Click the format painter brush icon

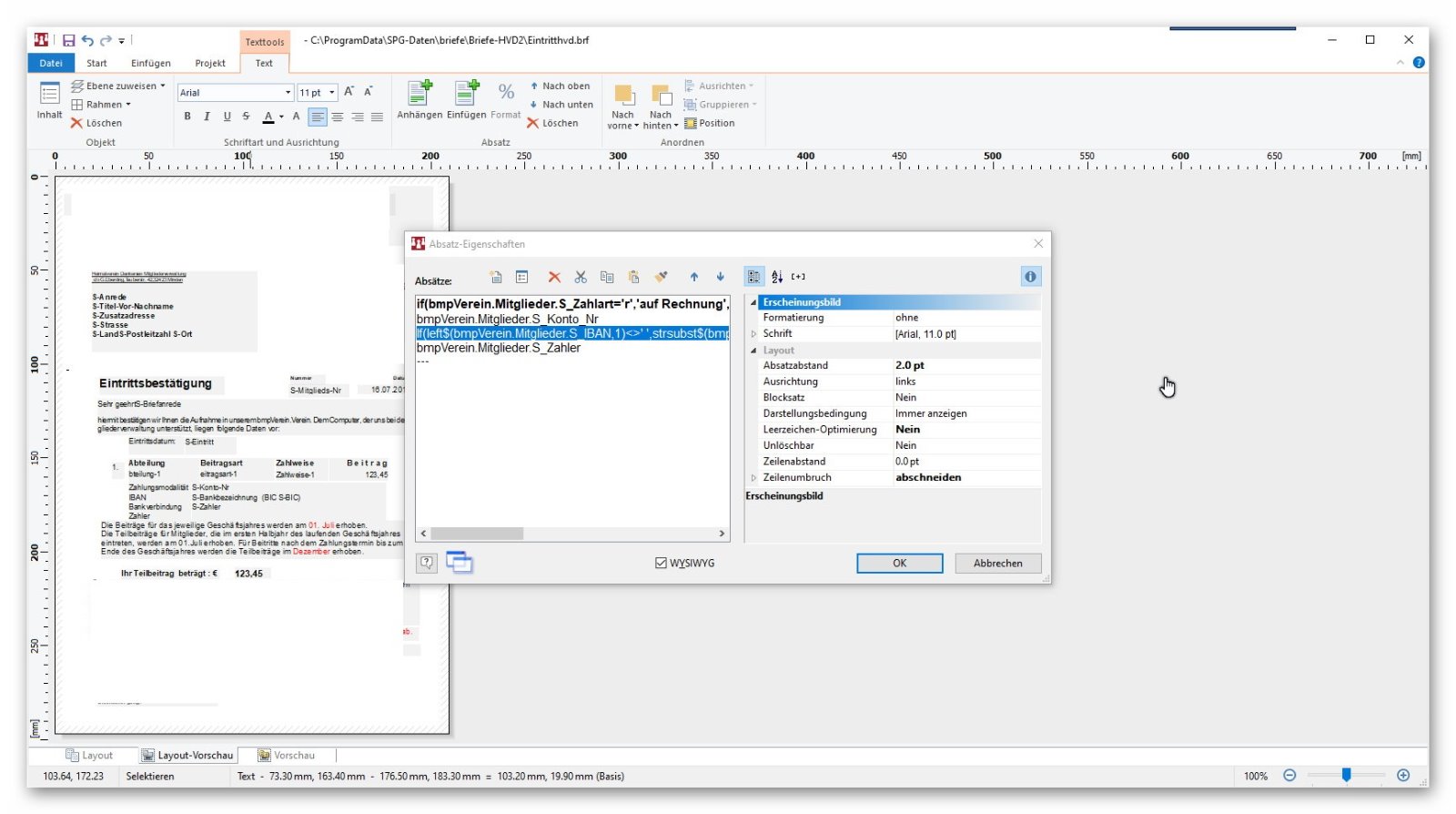pos(662,277)
